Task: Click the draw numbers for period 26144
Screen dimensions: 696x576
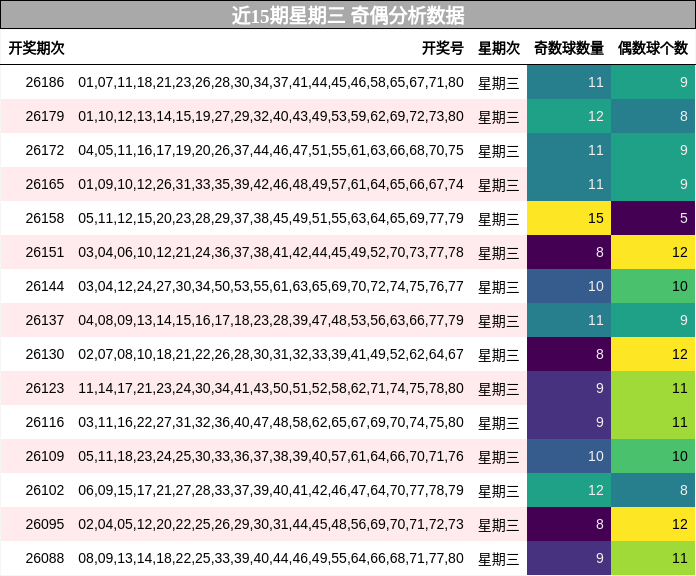Action: pyautogui.click(x=271, y=286)
